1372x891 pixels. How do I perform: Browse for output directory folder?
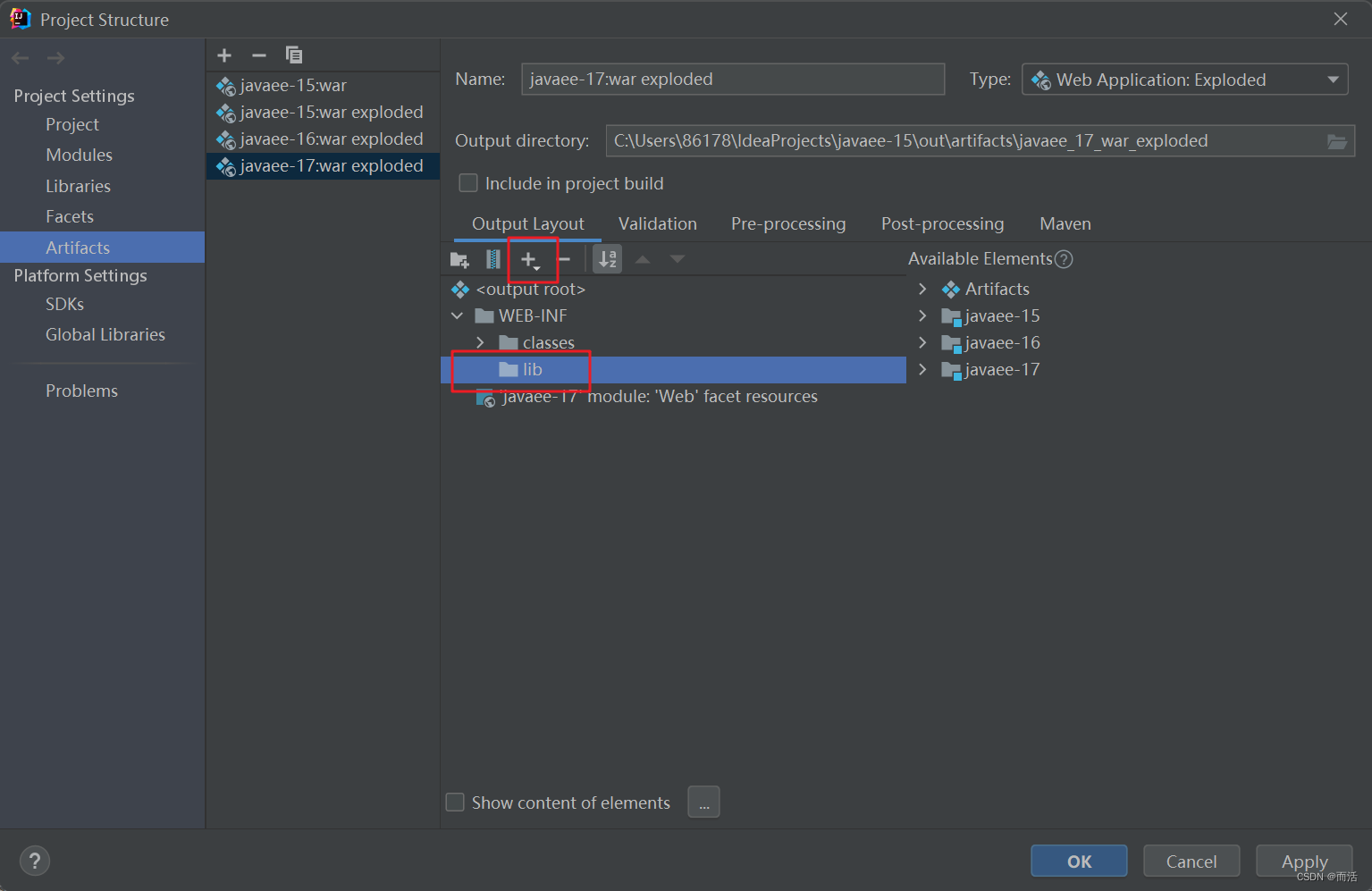coord(1336,141)
